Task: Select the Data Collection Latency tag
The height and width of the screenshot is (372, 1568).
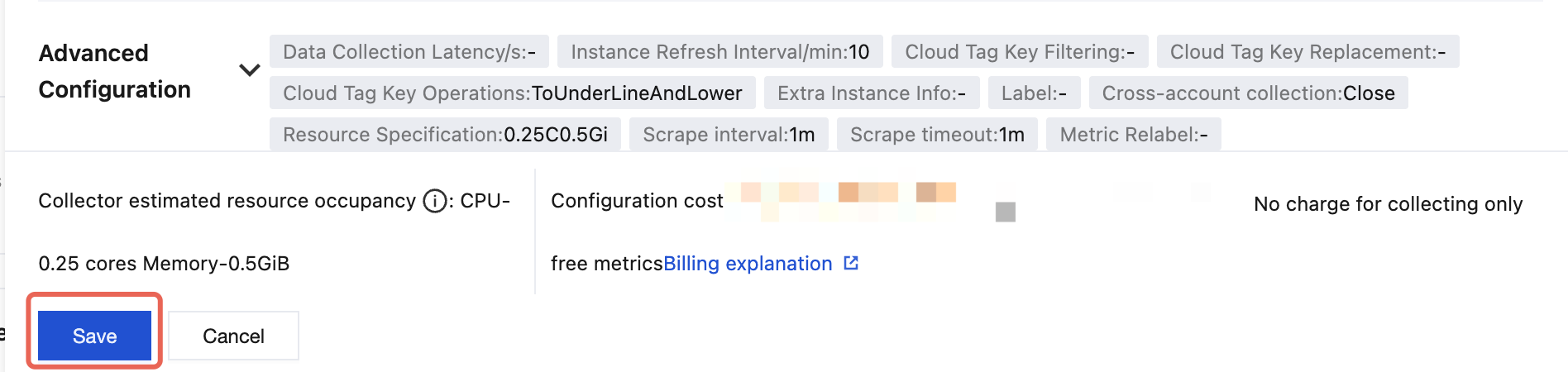Action: [409, 52]
